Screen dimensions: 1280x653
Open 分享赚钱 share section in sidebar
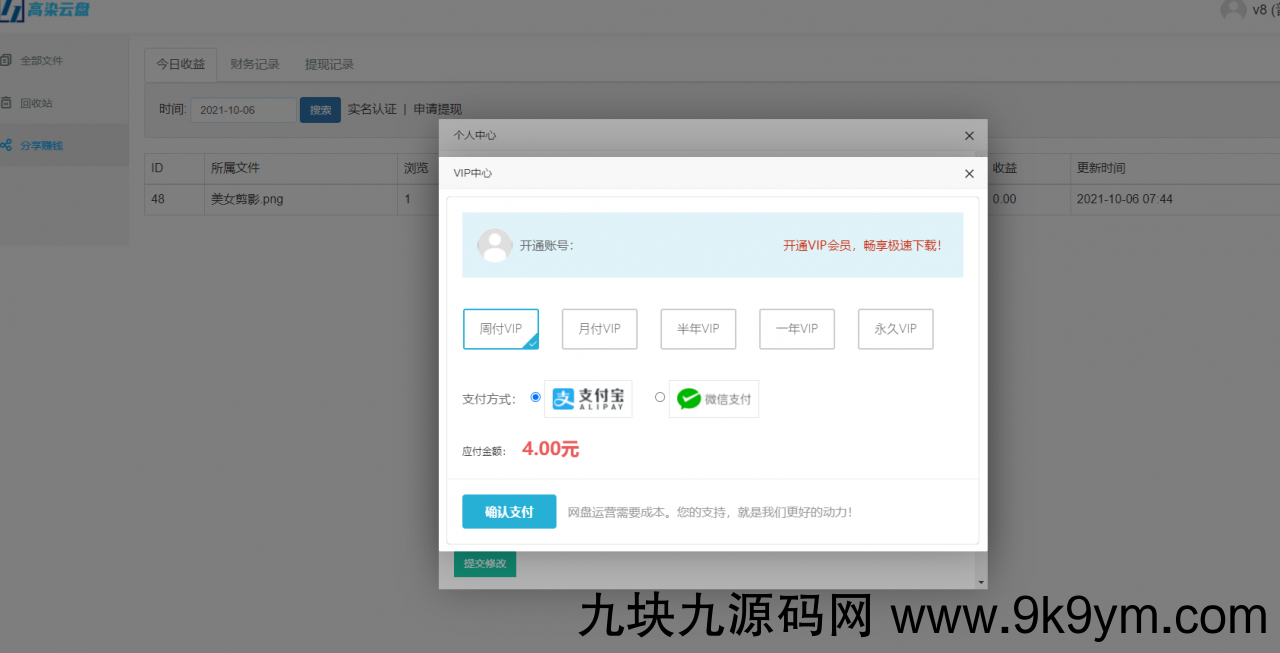click(x=41, y=145)
